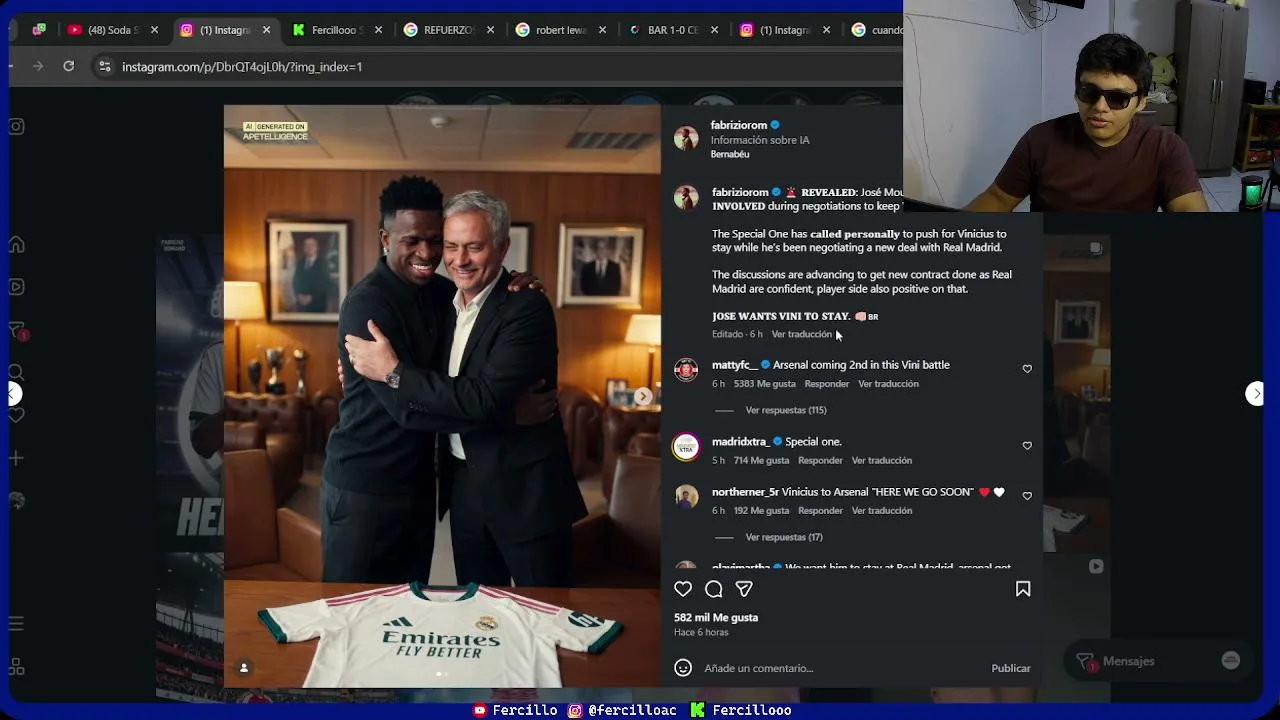
Task: Open the comment bubble icon under the post
Action: point(714,589)
